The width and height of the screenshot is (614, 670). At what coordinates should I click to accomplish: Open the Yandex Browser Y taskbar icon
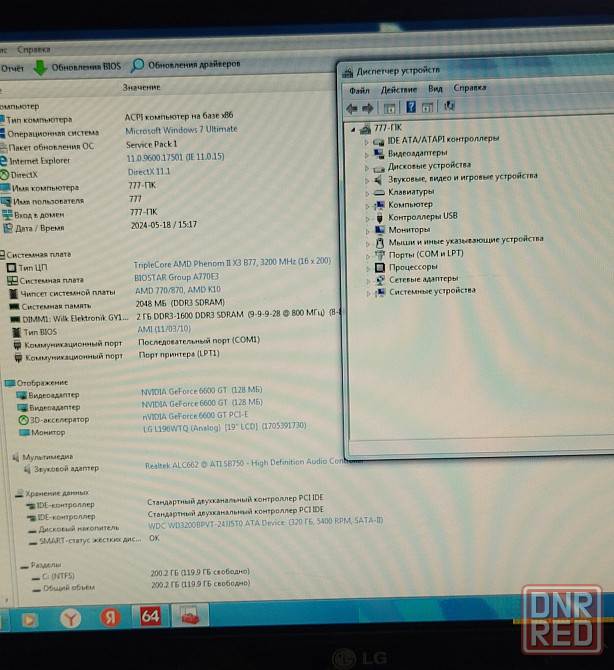coord(71,618)
